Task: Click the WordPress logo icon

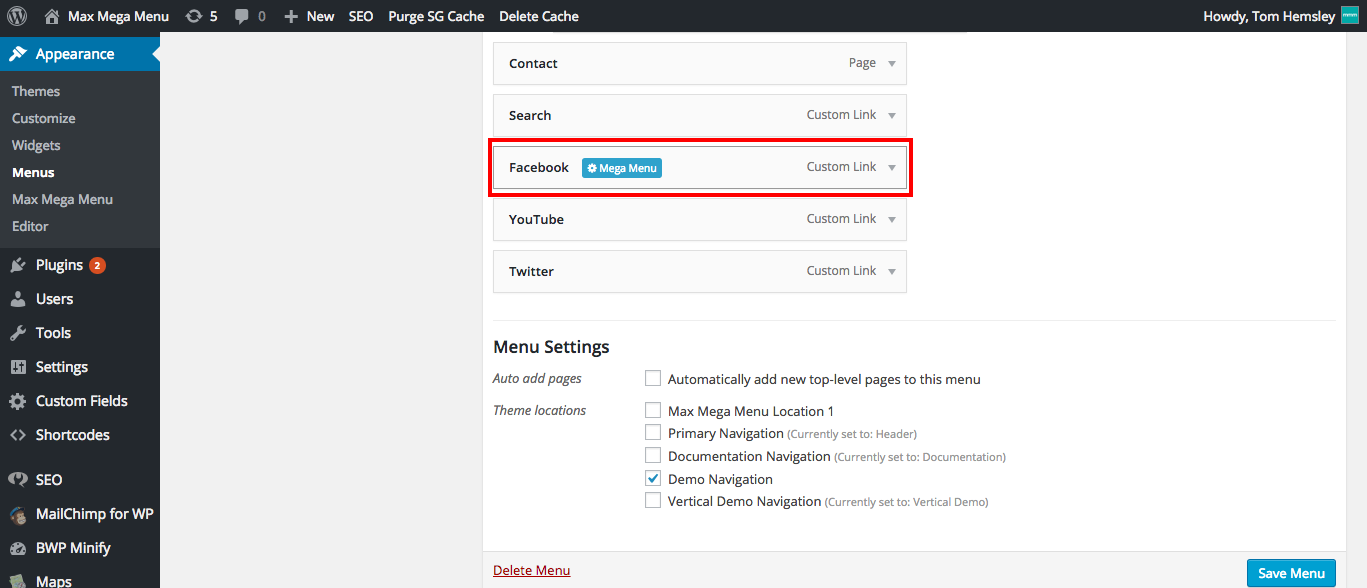Action: [x=17, y=16]
